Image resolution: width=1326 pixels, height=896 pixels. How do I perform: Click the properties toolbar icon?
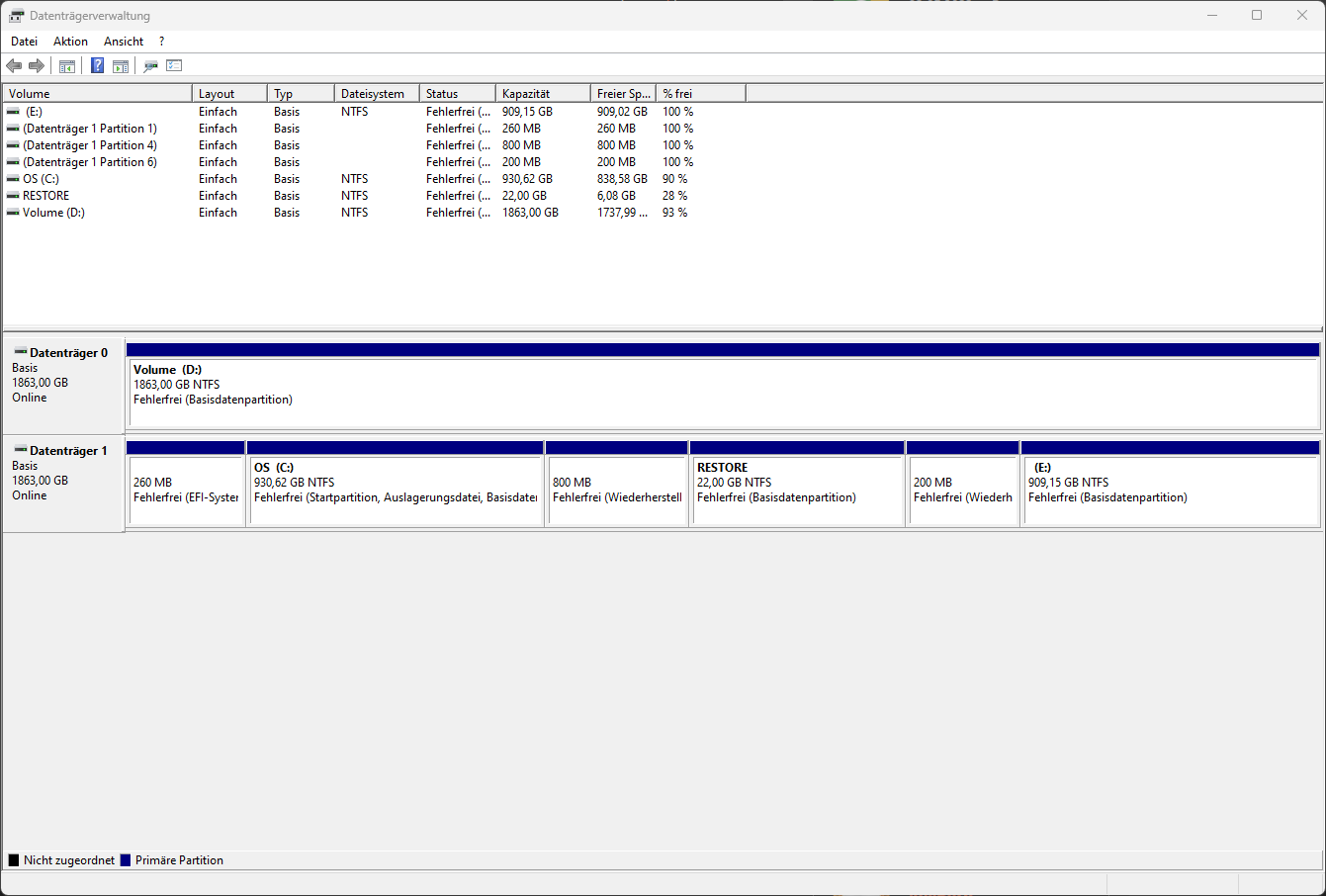point(150,65)
